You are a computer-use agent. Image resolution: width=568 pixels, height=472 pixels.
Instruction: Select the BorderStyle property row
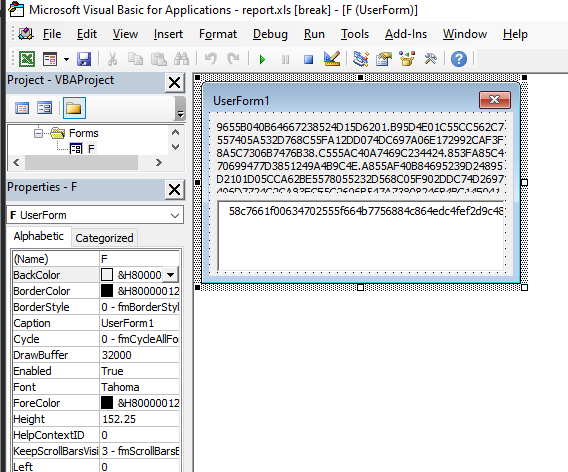pos(96,307)
